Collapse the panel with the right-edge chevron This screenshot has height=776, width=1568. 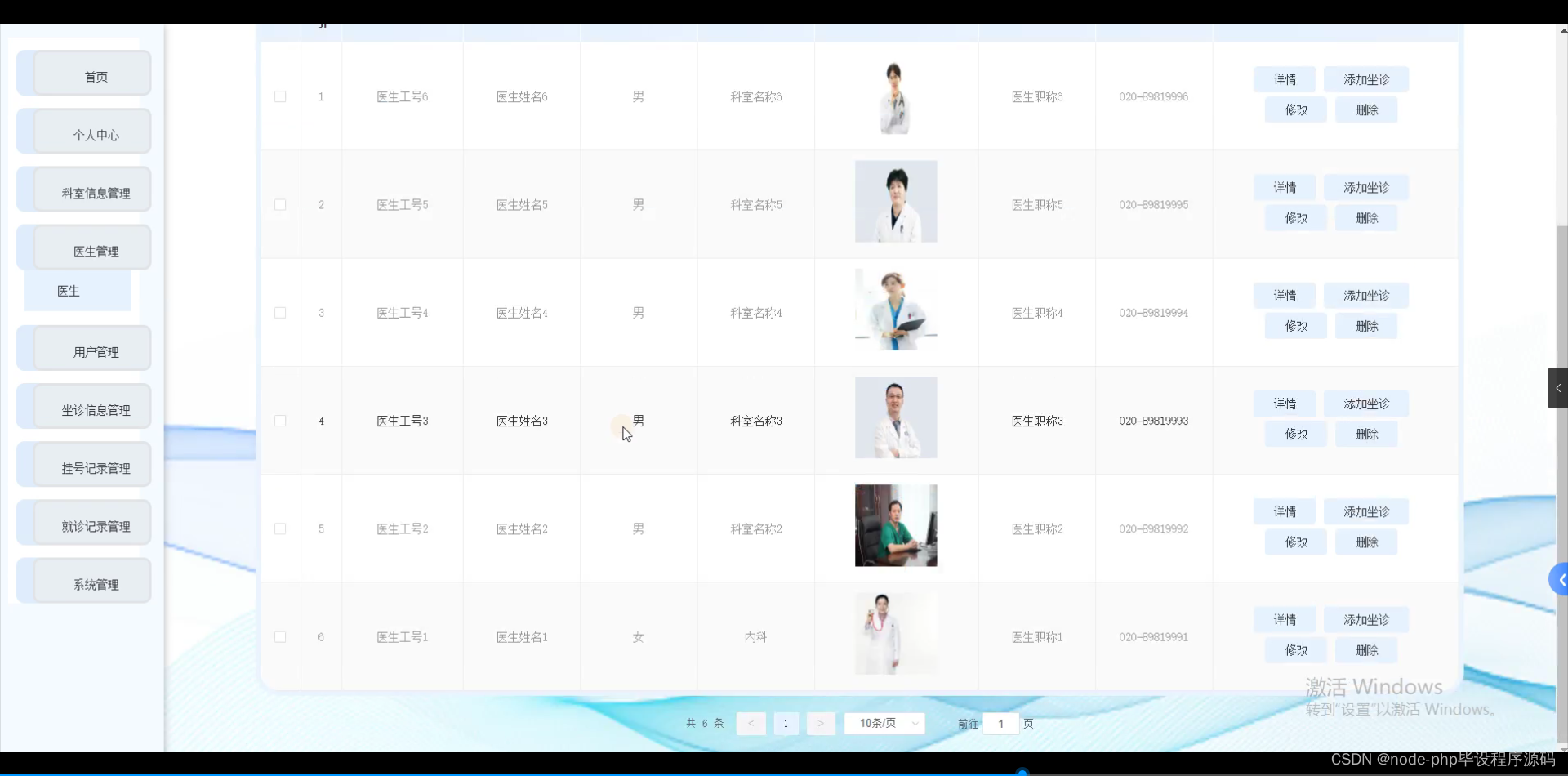(1558, 388)
